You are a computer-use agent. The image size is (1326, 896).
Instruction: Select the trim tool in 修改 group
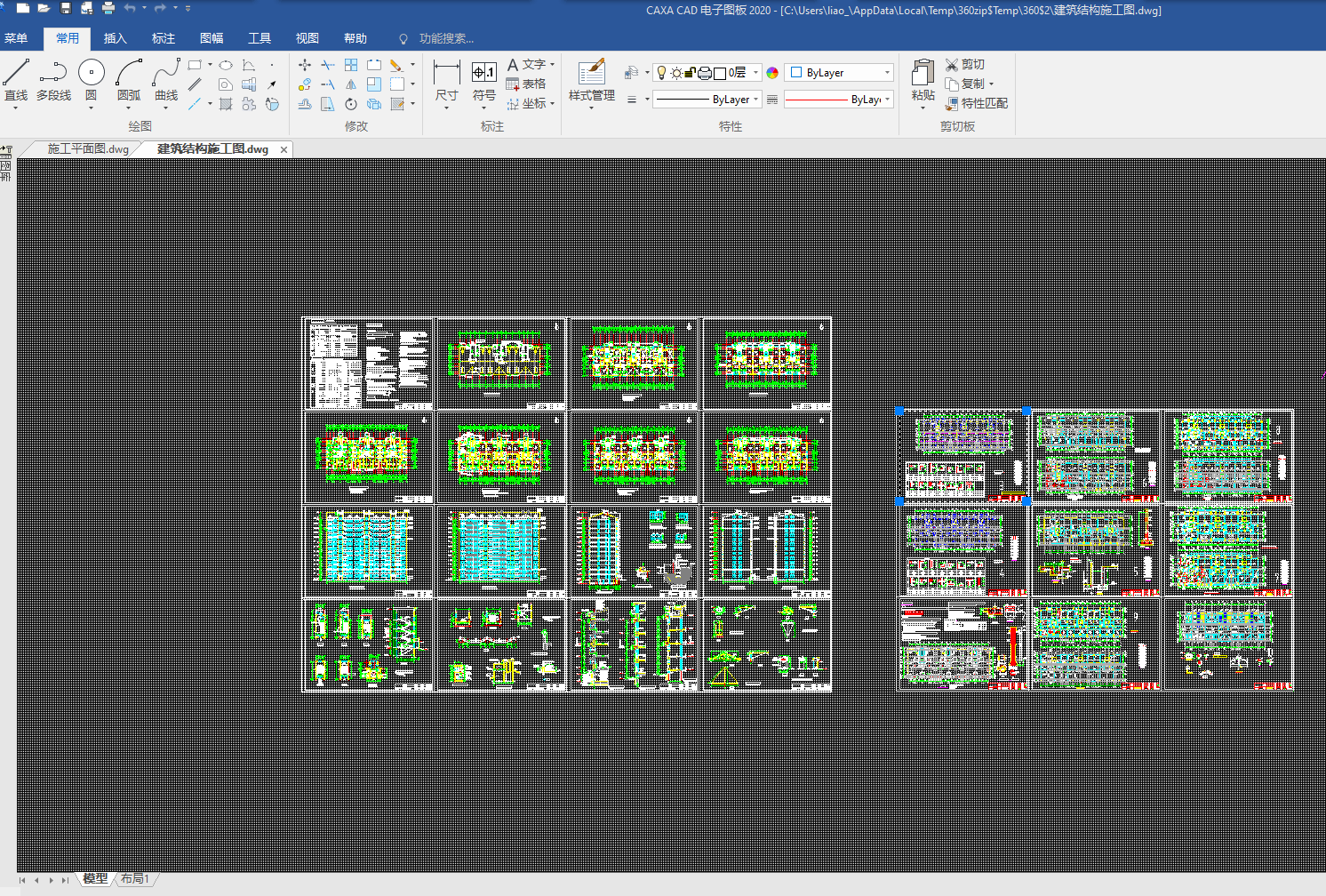tap(328, 65)
